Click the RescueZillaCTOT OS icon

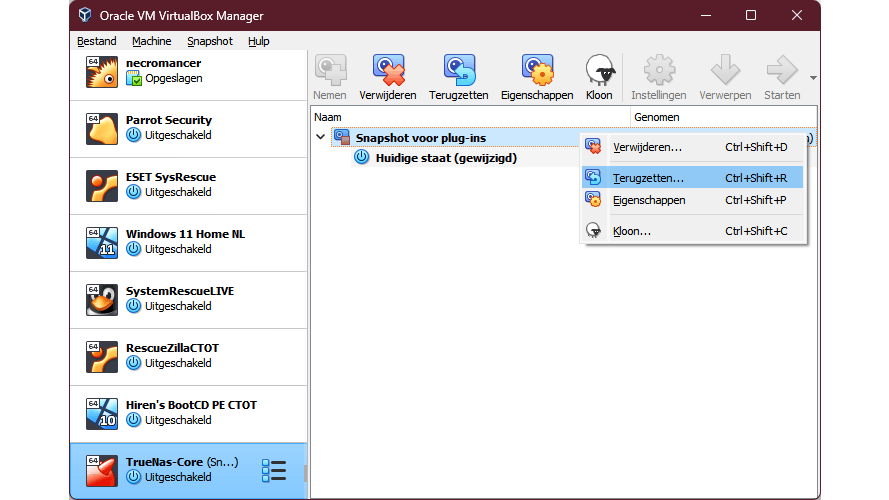point(102,357)
